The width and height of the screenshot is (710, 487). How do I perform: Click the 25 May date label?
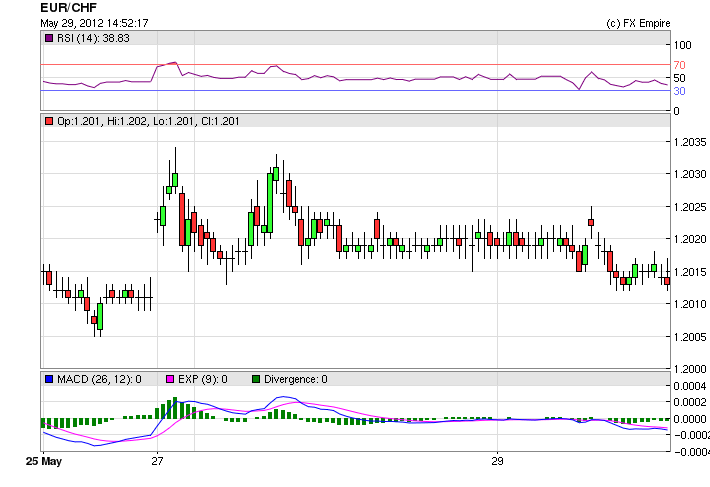click(x=44, y=462)
